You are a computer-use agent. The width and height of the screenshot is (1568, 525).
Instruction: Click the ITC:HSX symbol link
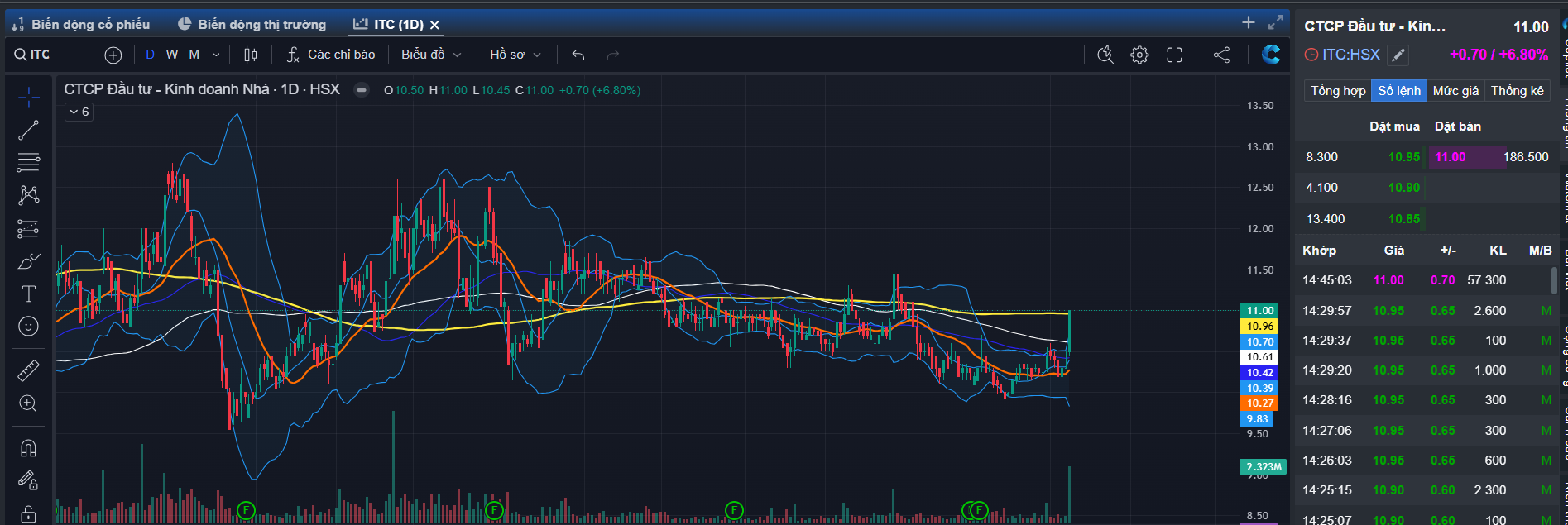coord(1350,55)
